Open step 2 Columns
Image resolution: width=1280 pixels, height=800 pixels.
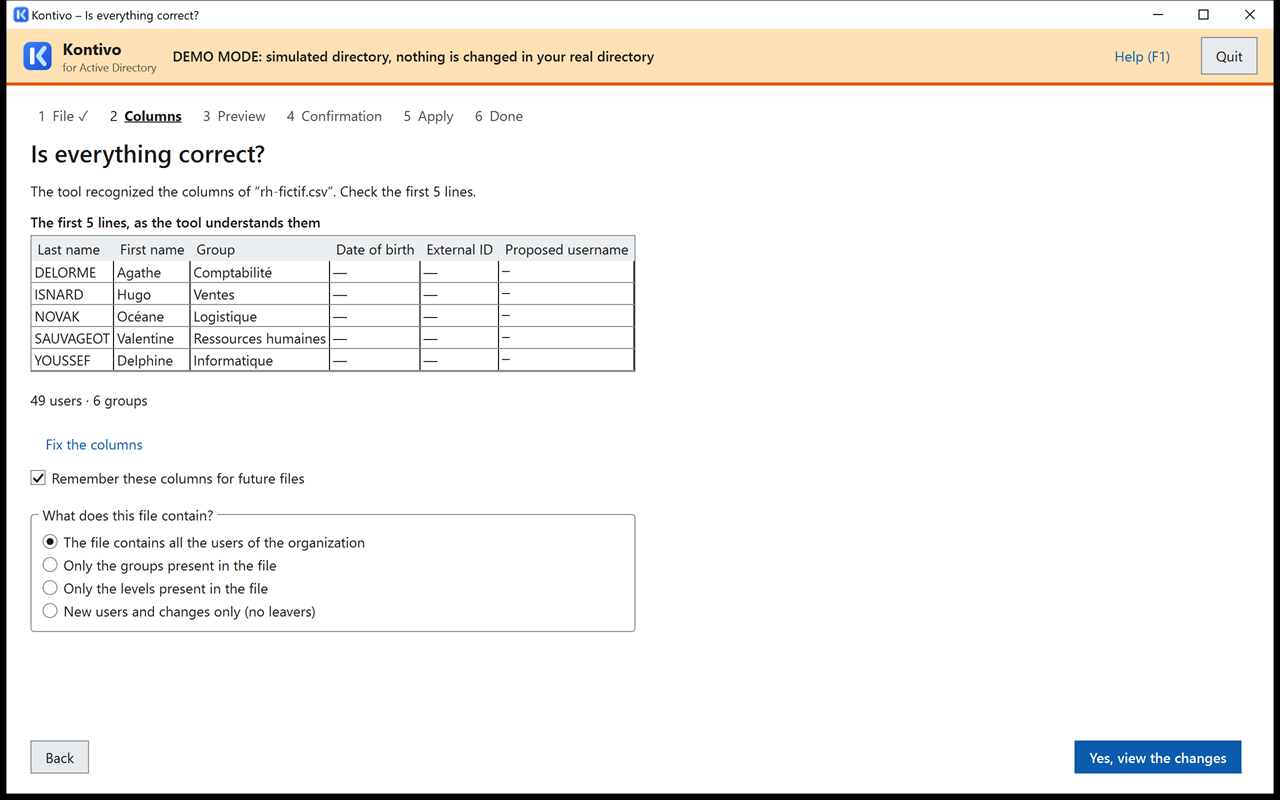(146, 116)
